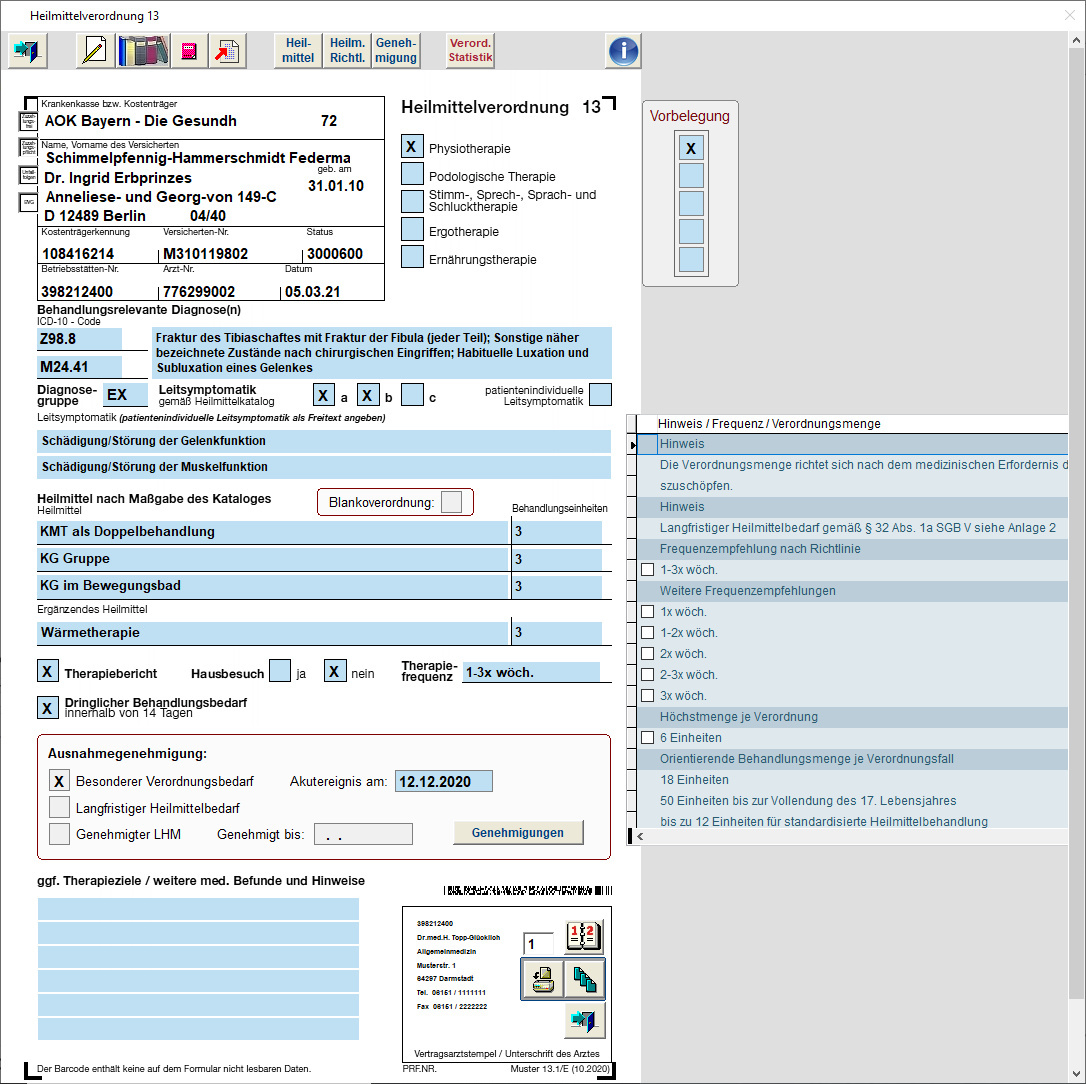Open the pencil edit note icon

pos(95,51)
